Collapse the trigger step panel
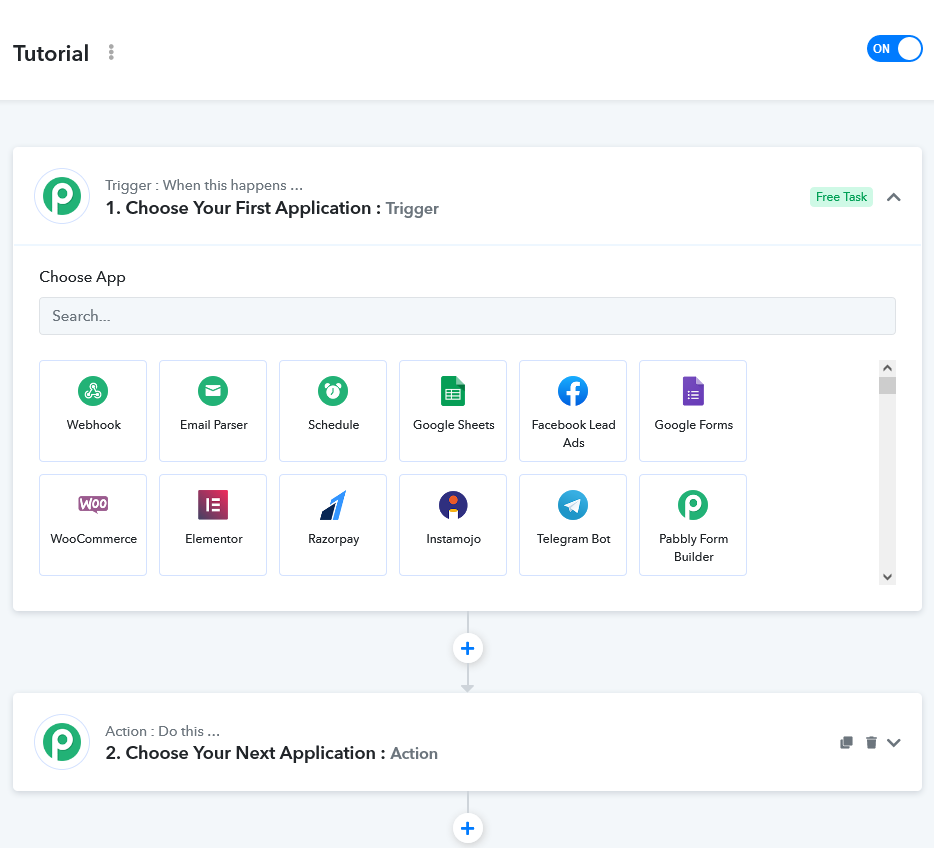This screenshot has width=934, height=848. [x=893, y=197]
